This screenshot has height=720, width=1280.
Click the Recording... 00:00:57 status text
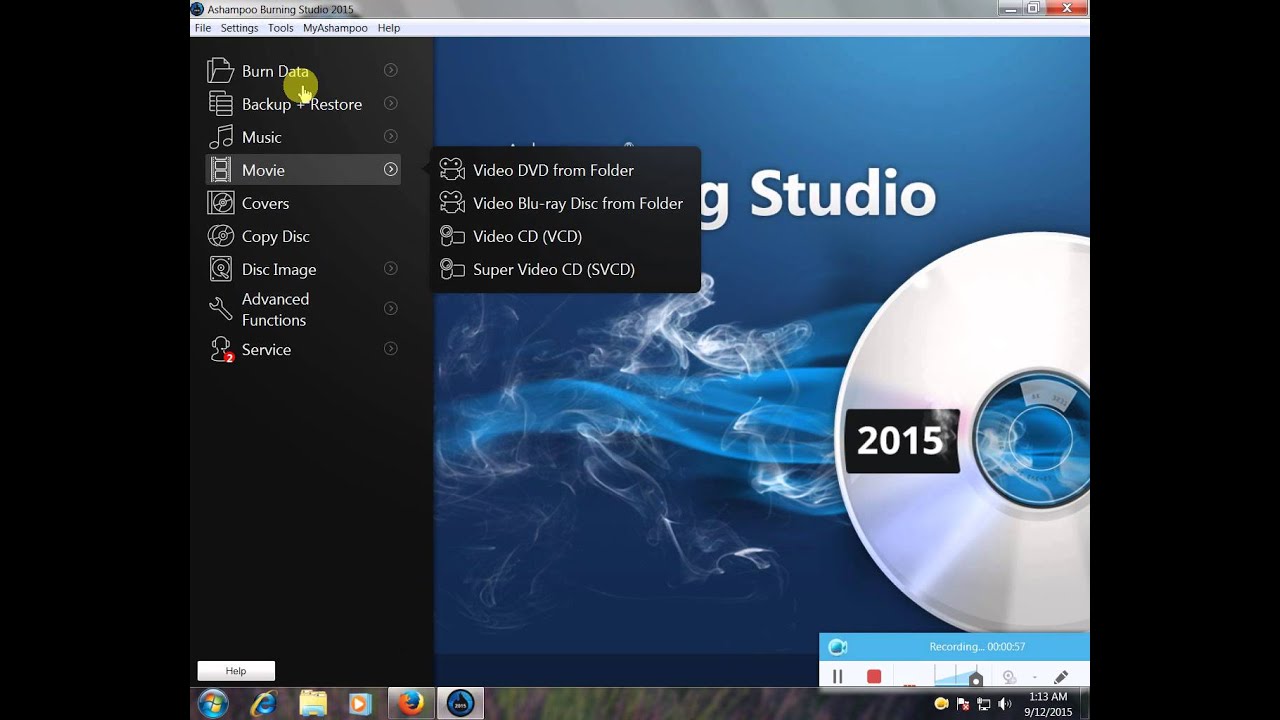tap(977, 647)
